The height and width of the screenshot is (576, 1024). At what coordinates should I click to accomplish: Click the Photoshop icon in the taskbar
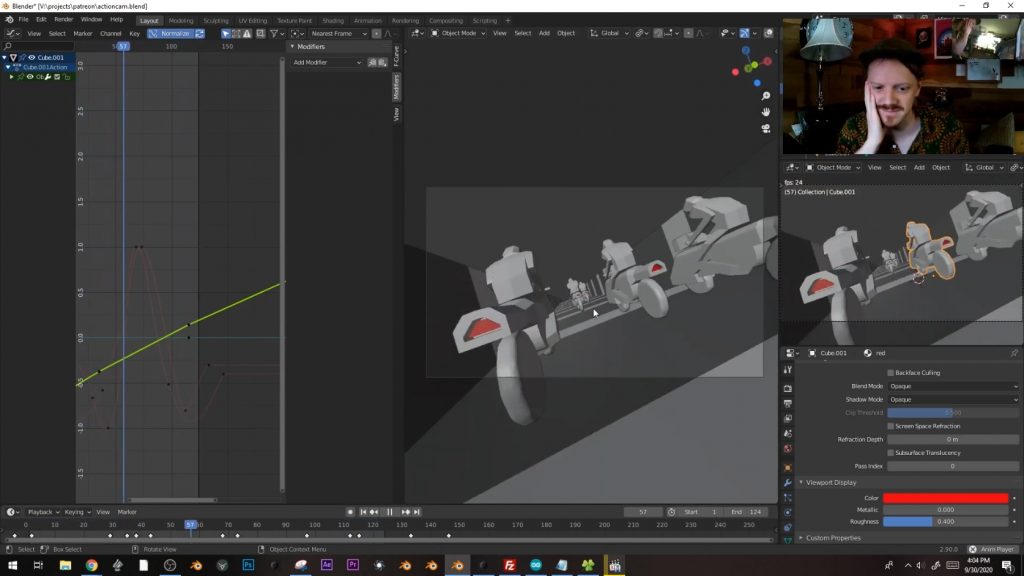(x=248, y=565)
